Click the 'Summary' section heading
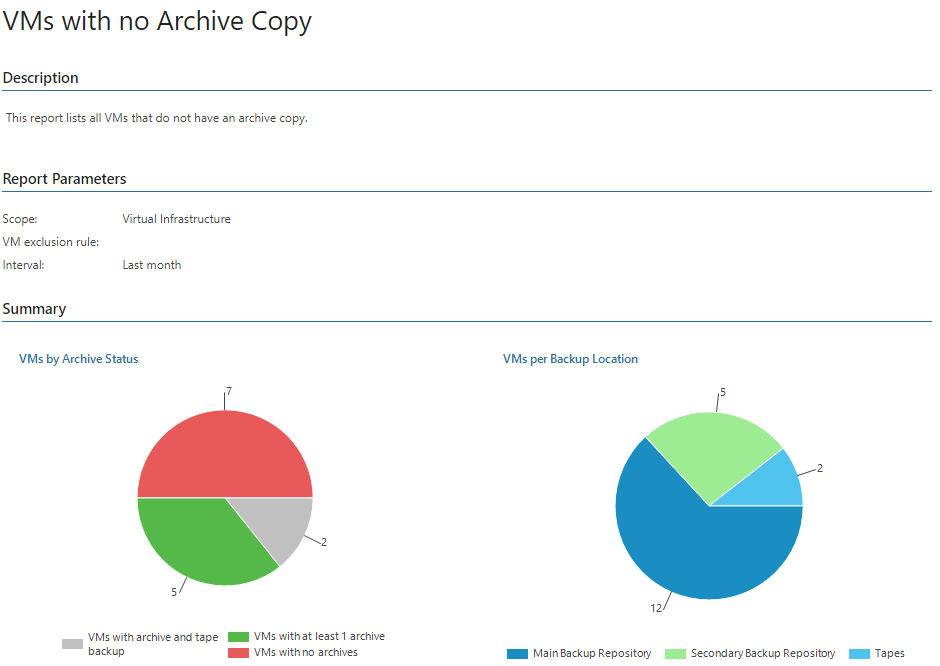This screenshot has width=940, height=666. [34, 309]
